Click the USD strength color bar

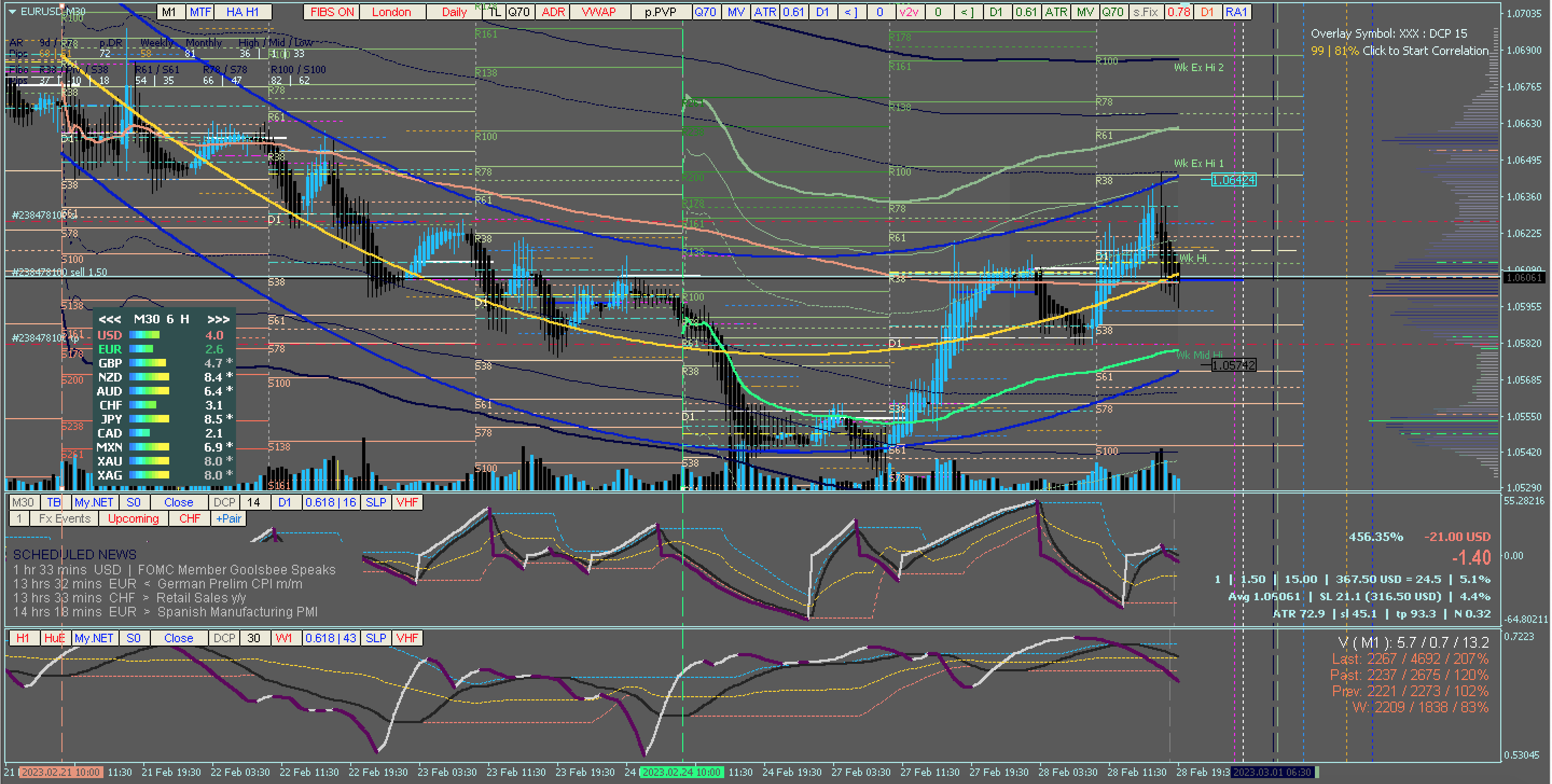click(144, 335)
